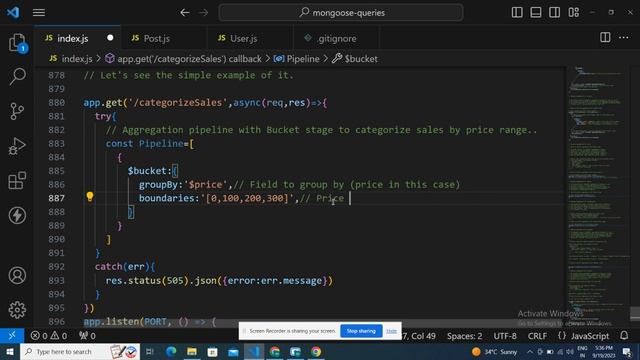640x360 pixels.
Task: Open Microsoft Edge from the taskbar
Action: pyautogui.click(x=171, y=351)
